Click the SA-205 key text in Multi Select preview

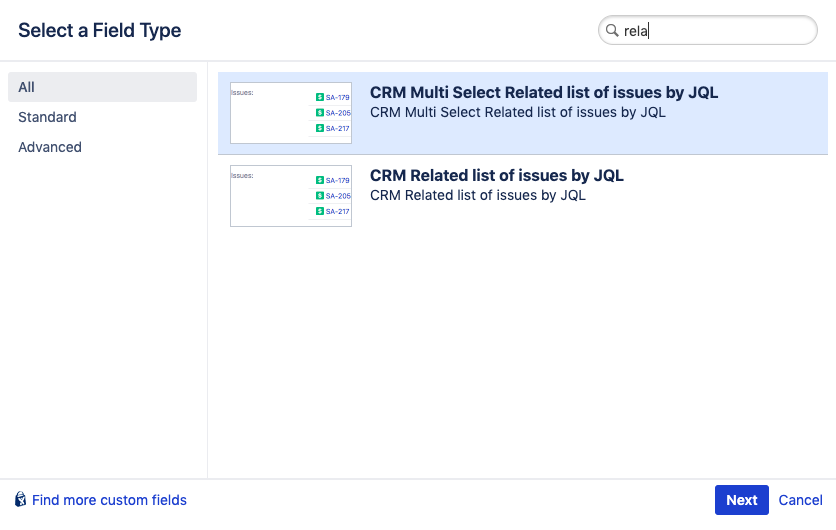(337, 113)
